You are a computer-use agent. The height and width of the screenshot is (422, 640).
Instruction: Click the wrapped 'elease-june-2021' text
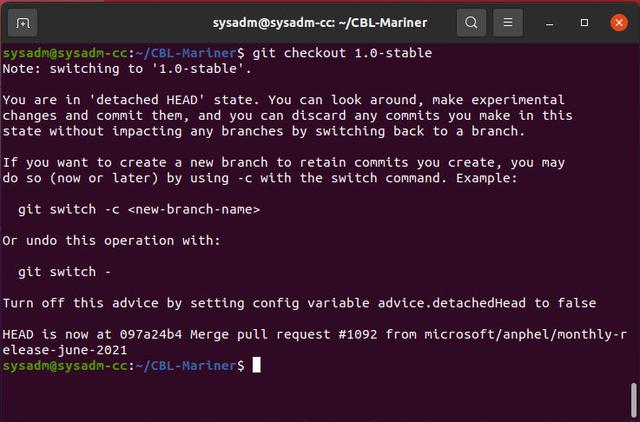pos(64,350)
